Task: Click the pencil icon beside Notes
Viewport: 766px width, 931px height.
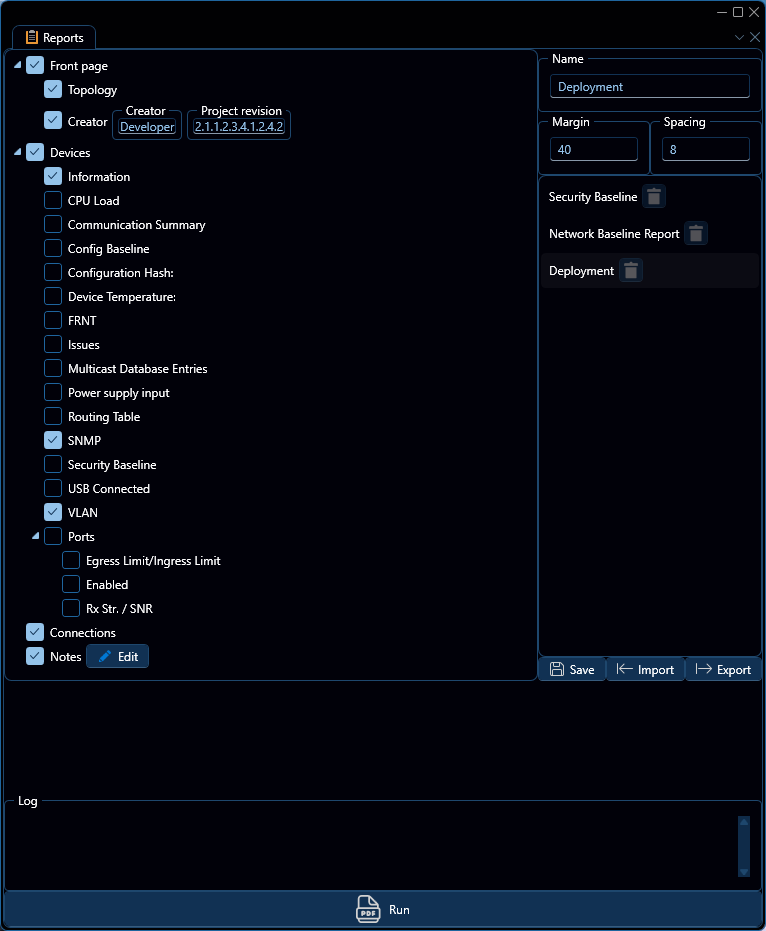Action: pyautogui.click(x=105, y=657)
